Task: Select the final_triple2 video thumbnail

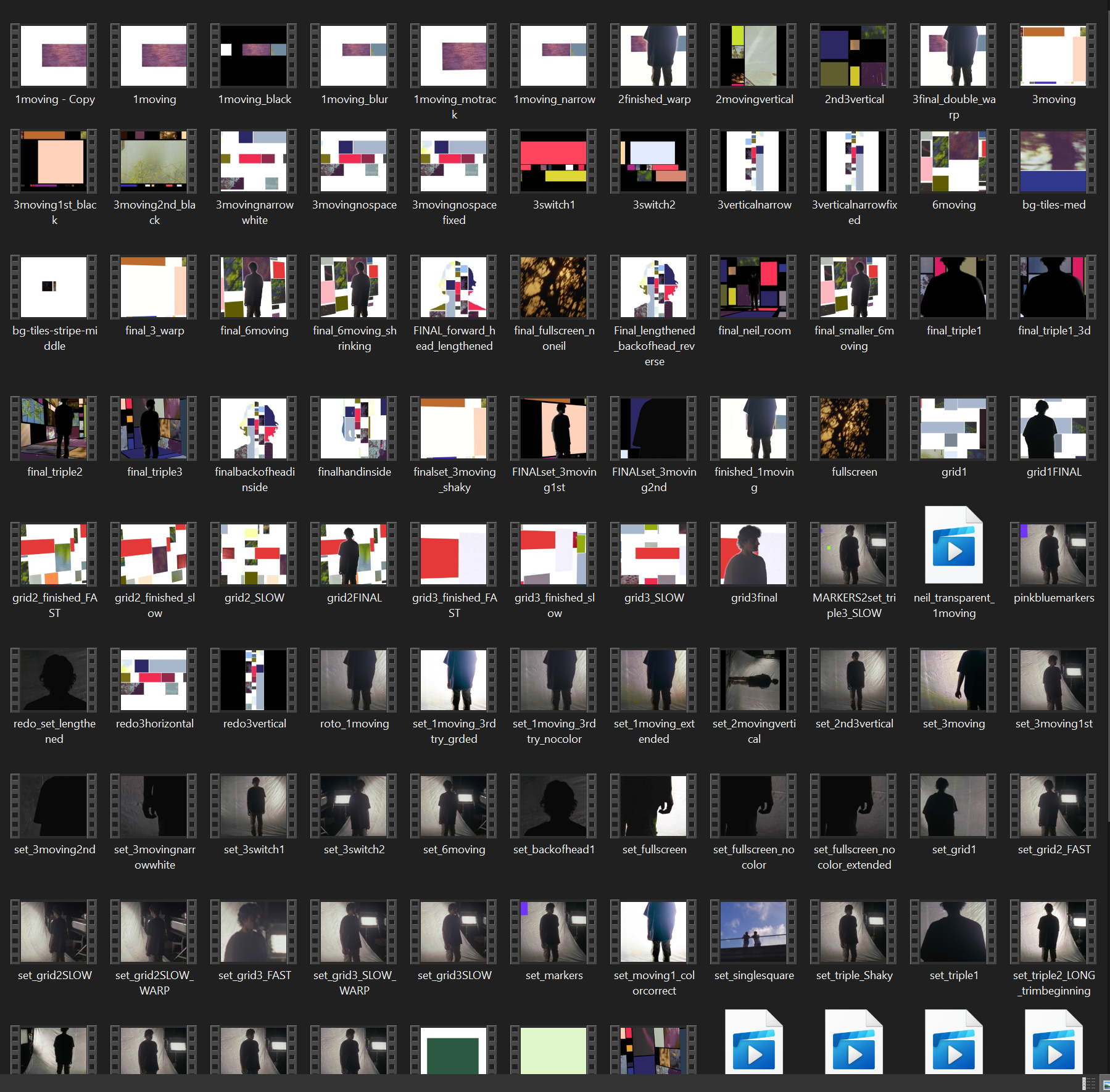Action: tap(54, 428)
